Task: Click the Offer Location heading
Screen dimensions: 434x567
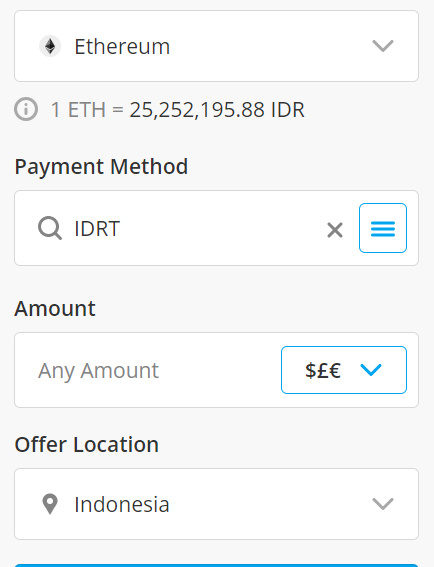Action: [87, 444]
